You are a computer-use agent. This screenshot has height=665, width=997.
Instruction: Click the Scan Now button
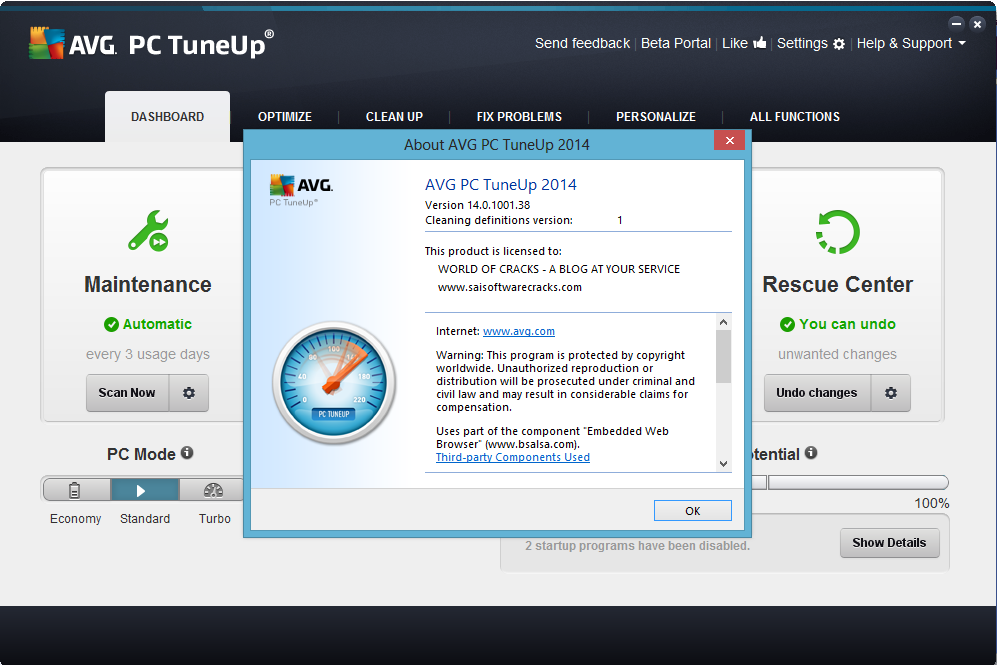coord(127,393)
